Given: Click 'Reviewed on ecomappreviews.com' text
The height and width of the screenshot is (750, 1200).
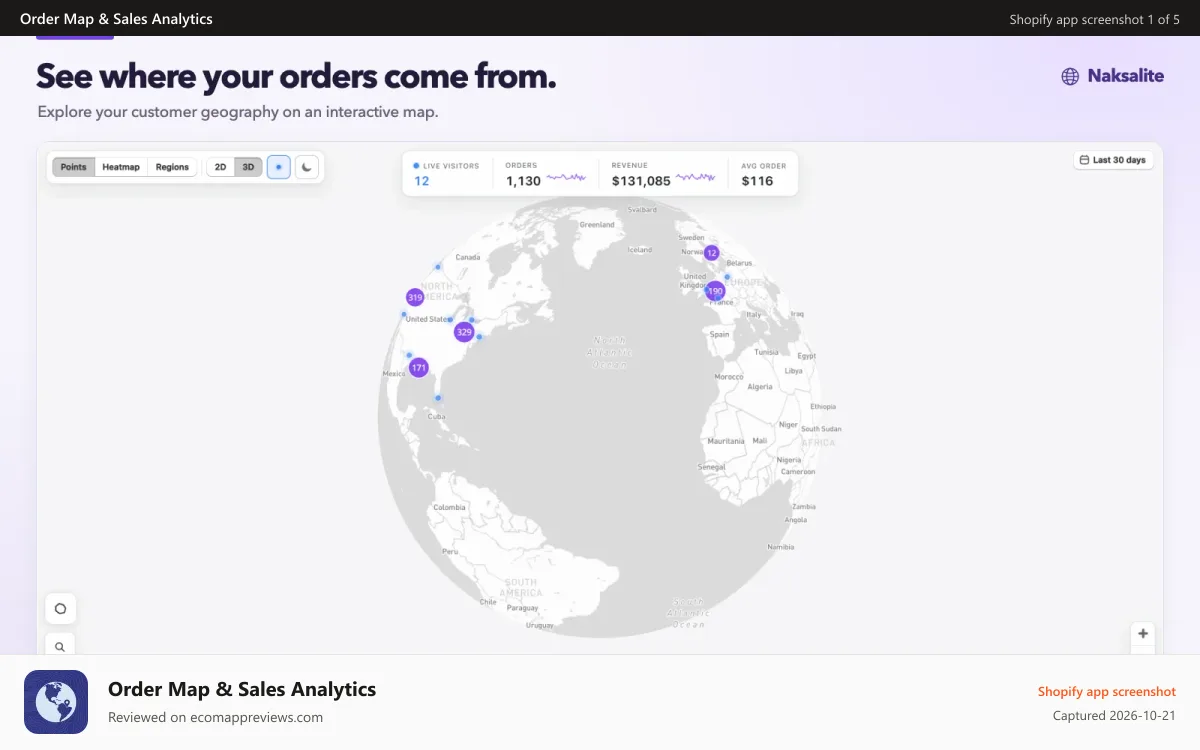Looking at the screenshot, I should pos(215,717).
